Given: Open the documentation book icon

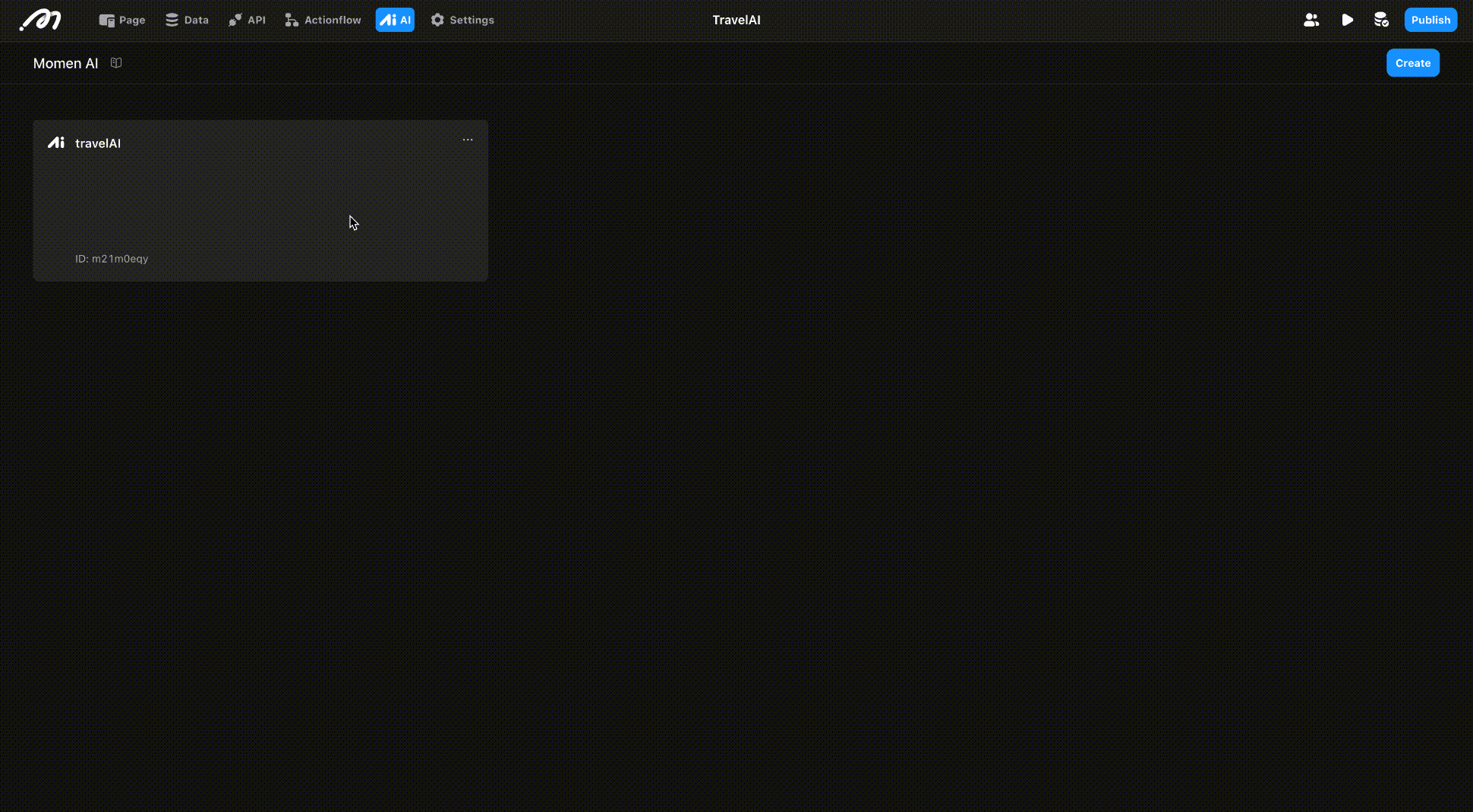Looking at the screenshot, I should tap(116, 63).
